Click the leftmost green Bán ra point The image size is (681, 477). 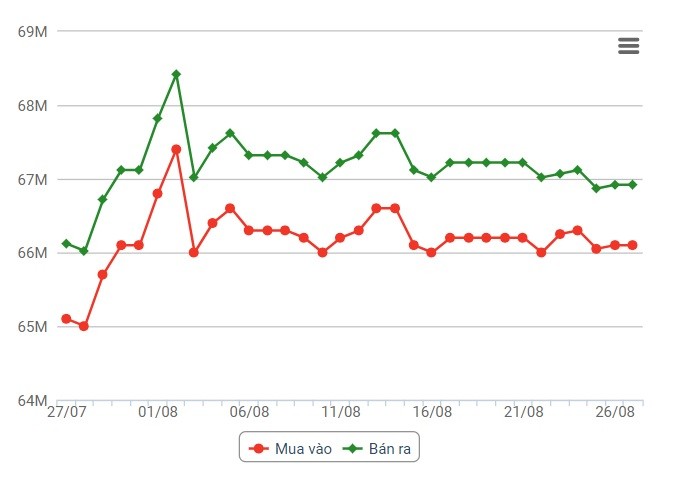(x=66, y=243)
